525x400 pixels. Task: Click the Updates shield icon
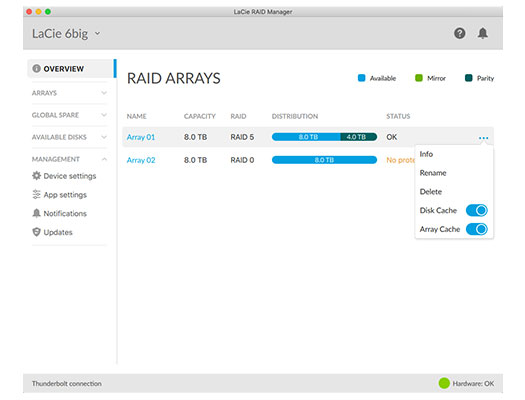[36, 232]
